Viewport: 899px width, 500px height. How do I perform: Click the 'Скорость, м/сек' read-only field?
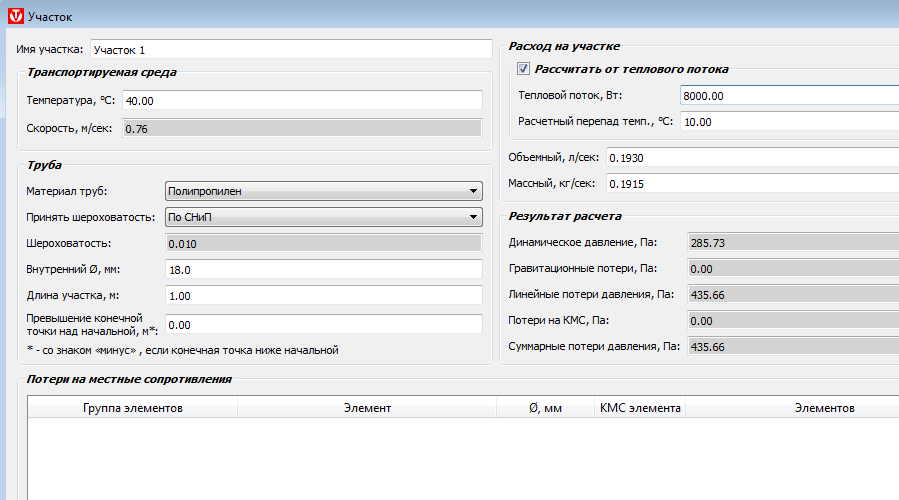tap(301, 128)
